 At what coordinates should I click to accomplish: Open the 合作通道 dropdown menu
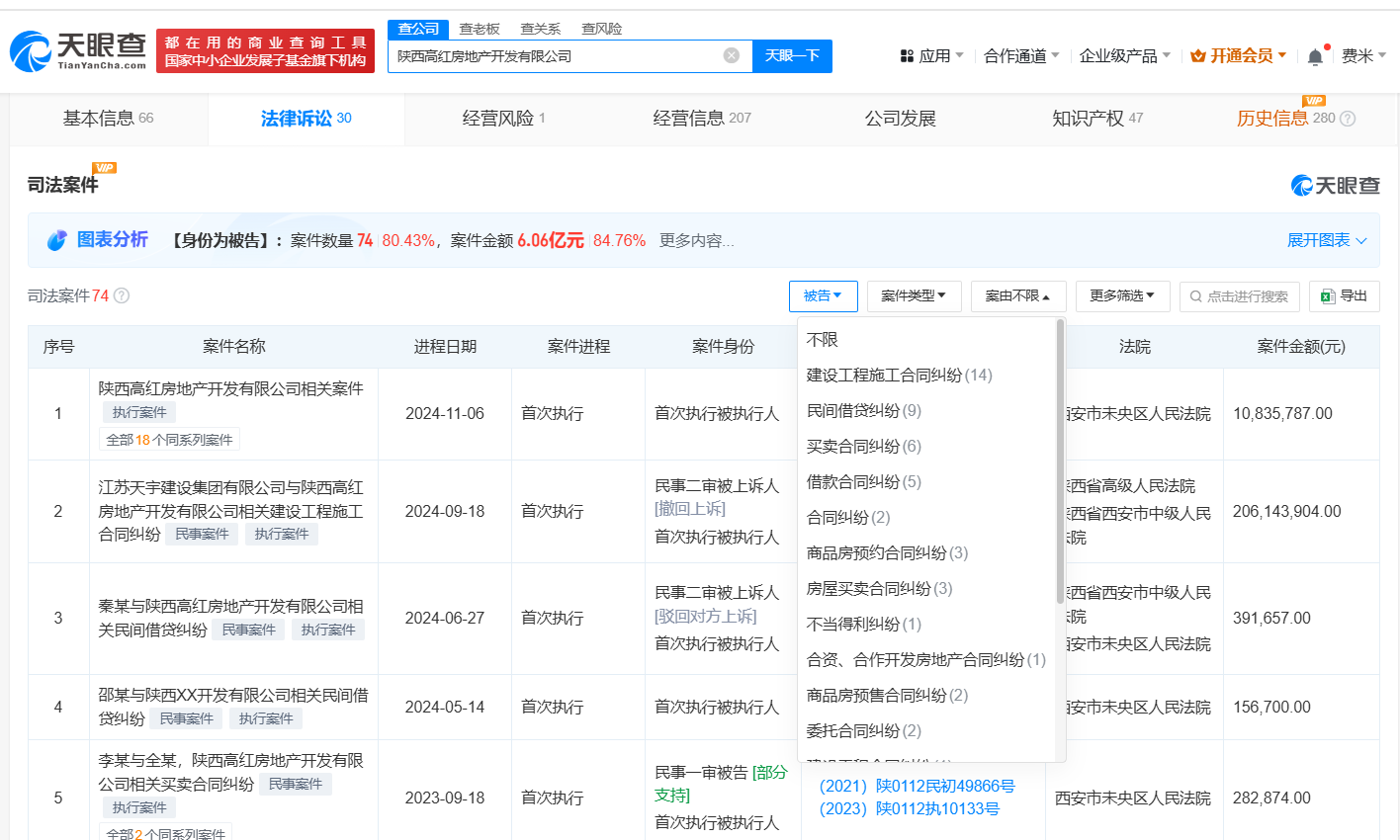click(1021, 56)
